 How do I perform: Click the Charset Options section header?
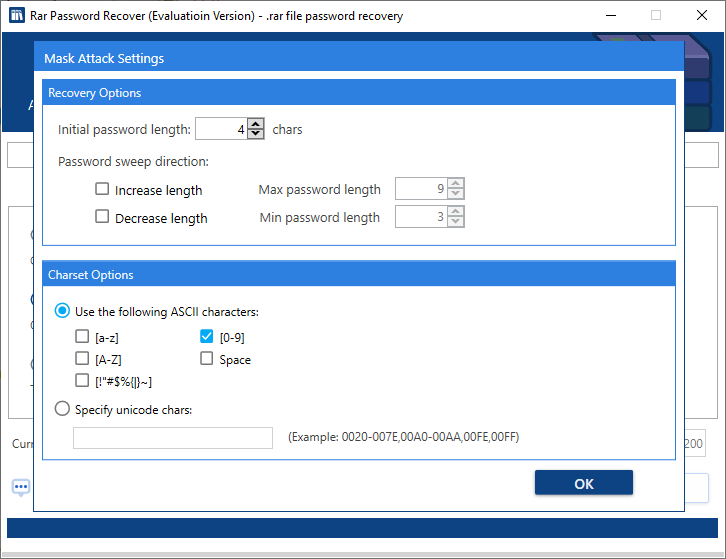(x=359, y=274)
